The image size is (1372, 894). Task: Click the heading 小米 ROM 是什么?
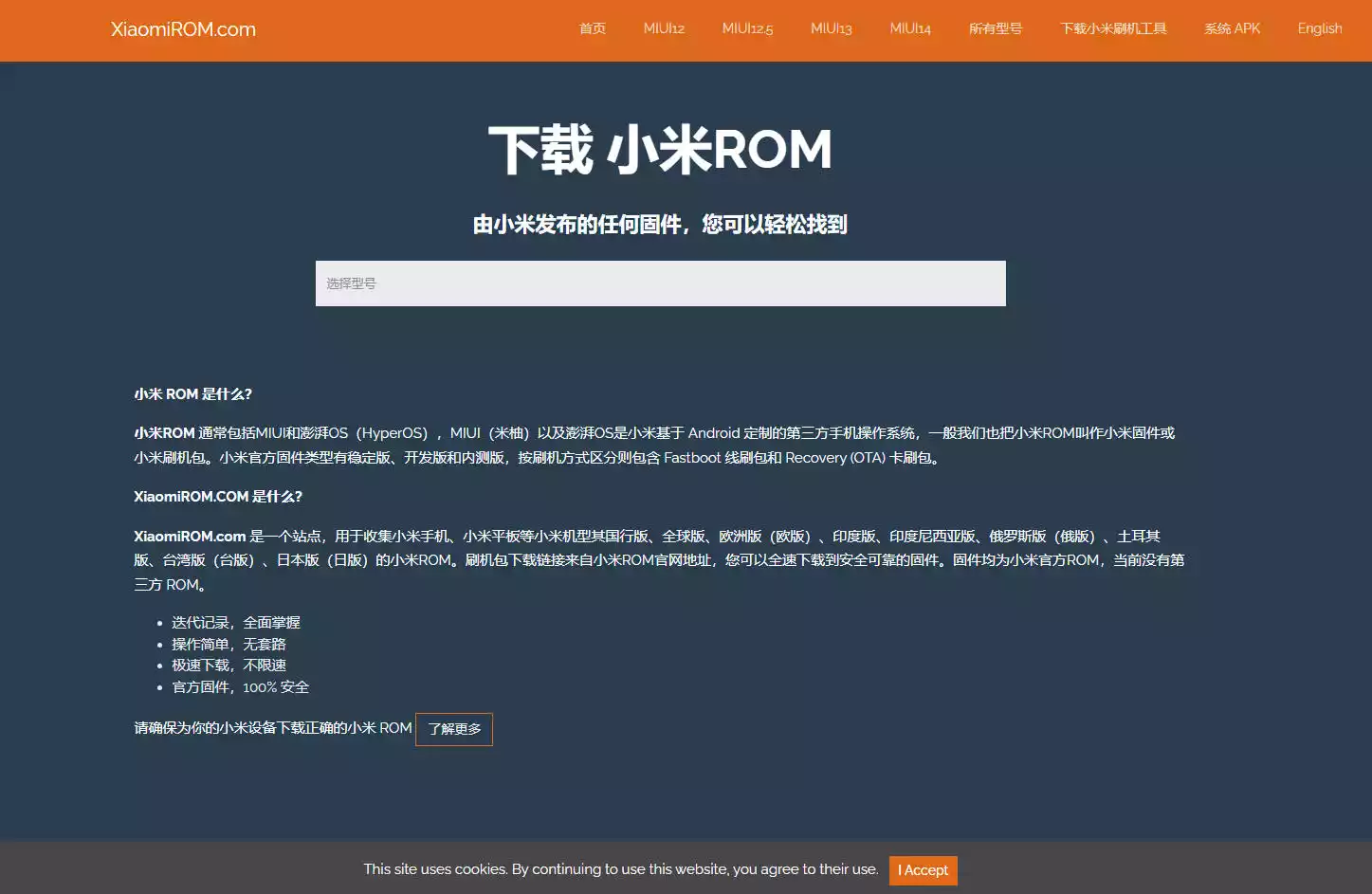[x=193, y=394]
